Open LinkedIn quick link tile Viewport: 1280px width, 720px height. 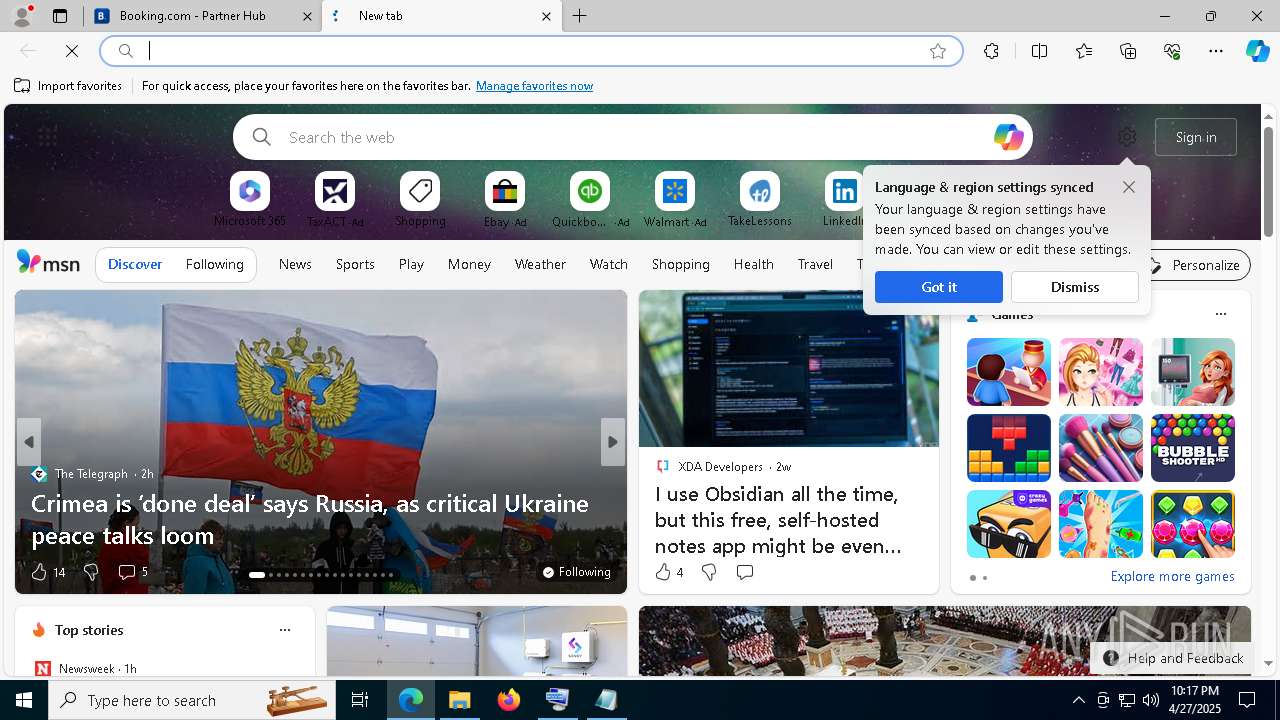click(843, 200)
